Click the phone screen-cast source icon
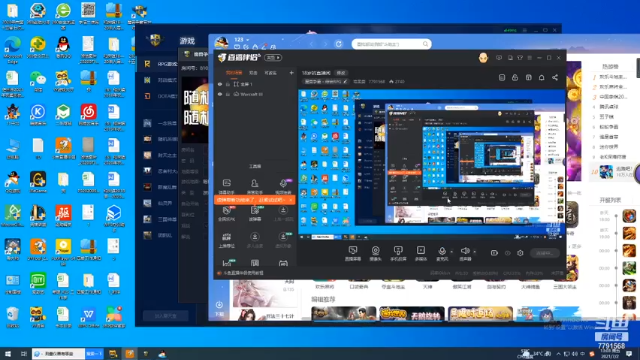 click(398, 250)
